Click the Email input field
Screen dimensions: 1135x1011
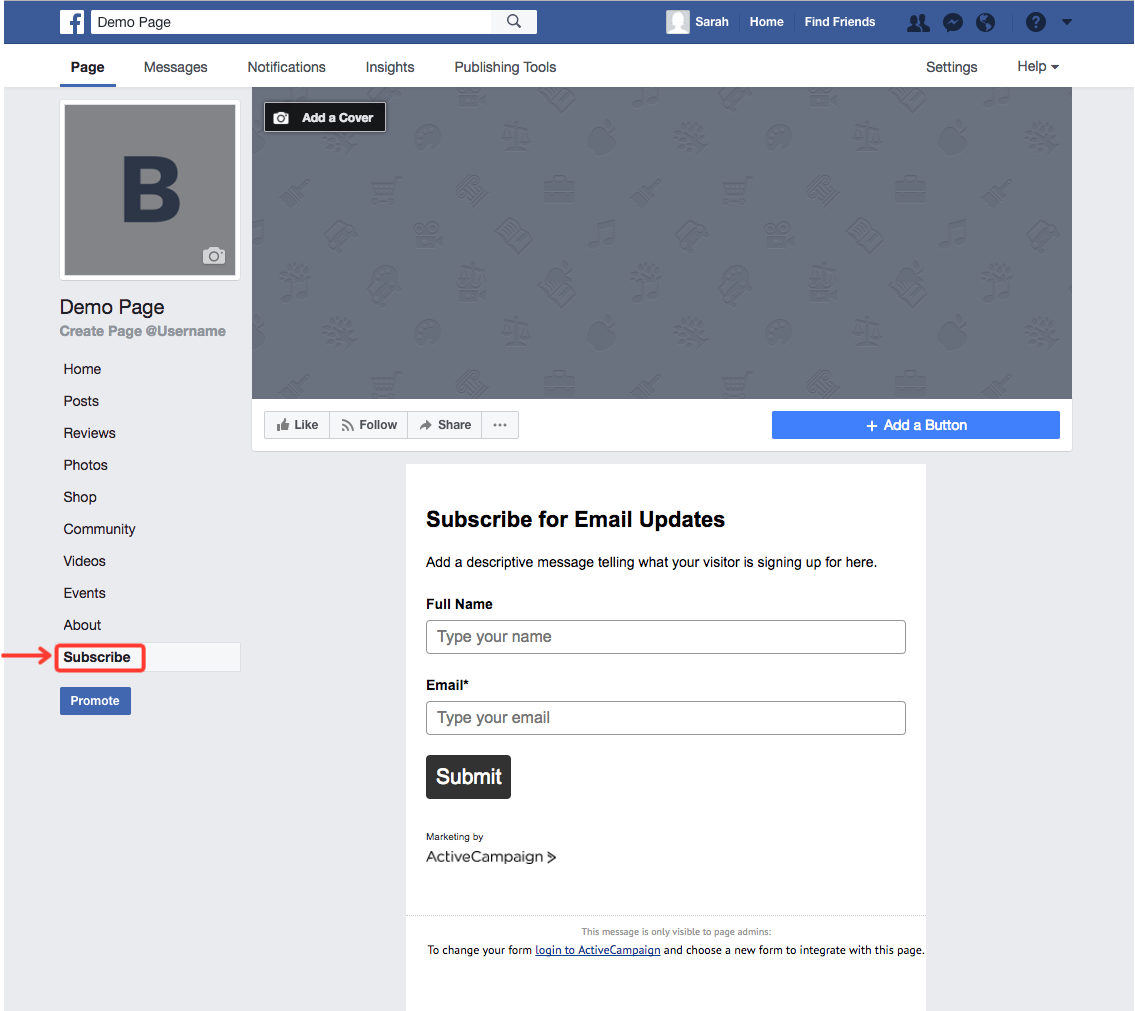[x=665, y=718]
